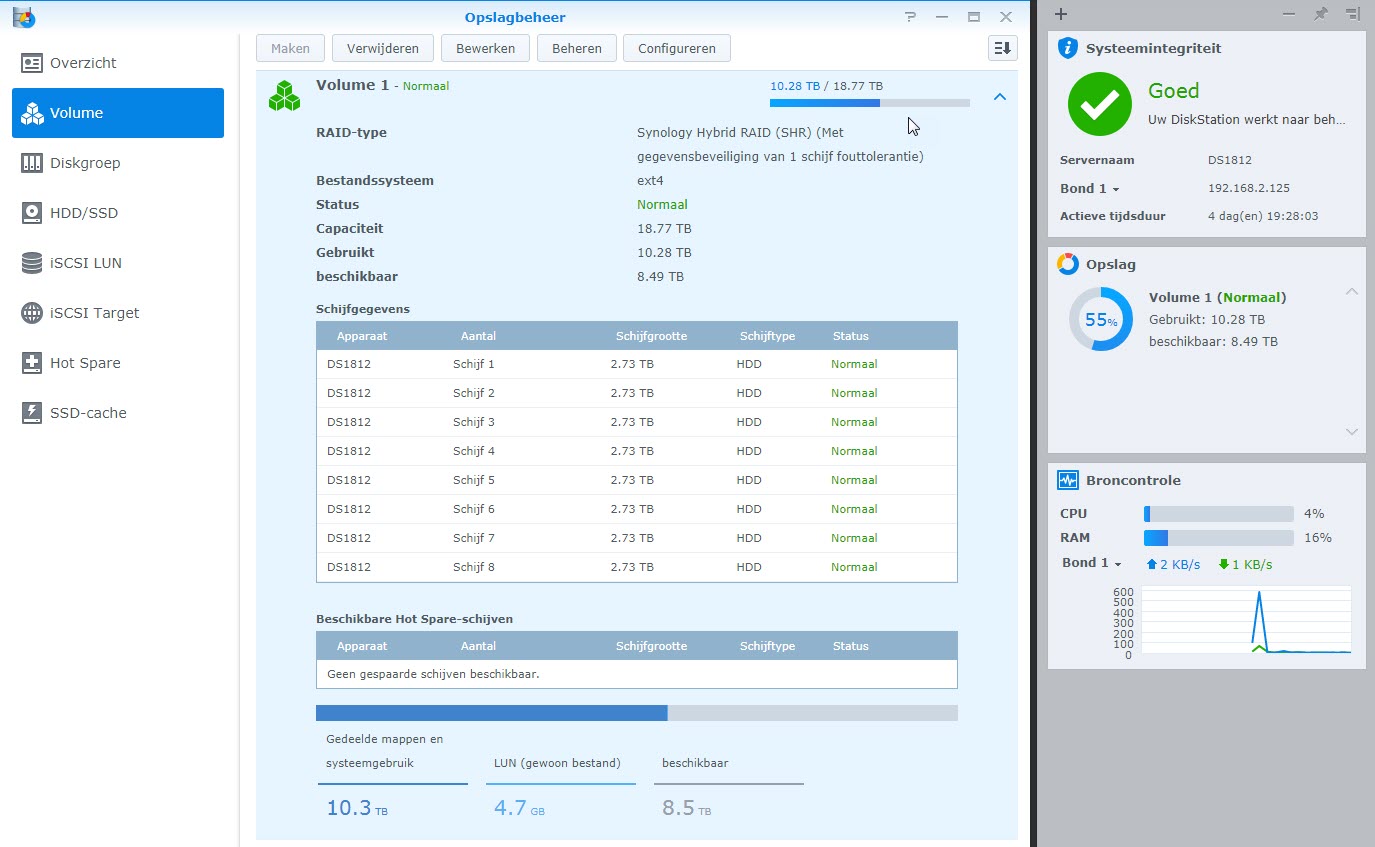Click the 55% storage usage ring
The image size is (1375, 847).
1101,320
